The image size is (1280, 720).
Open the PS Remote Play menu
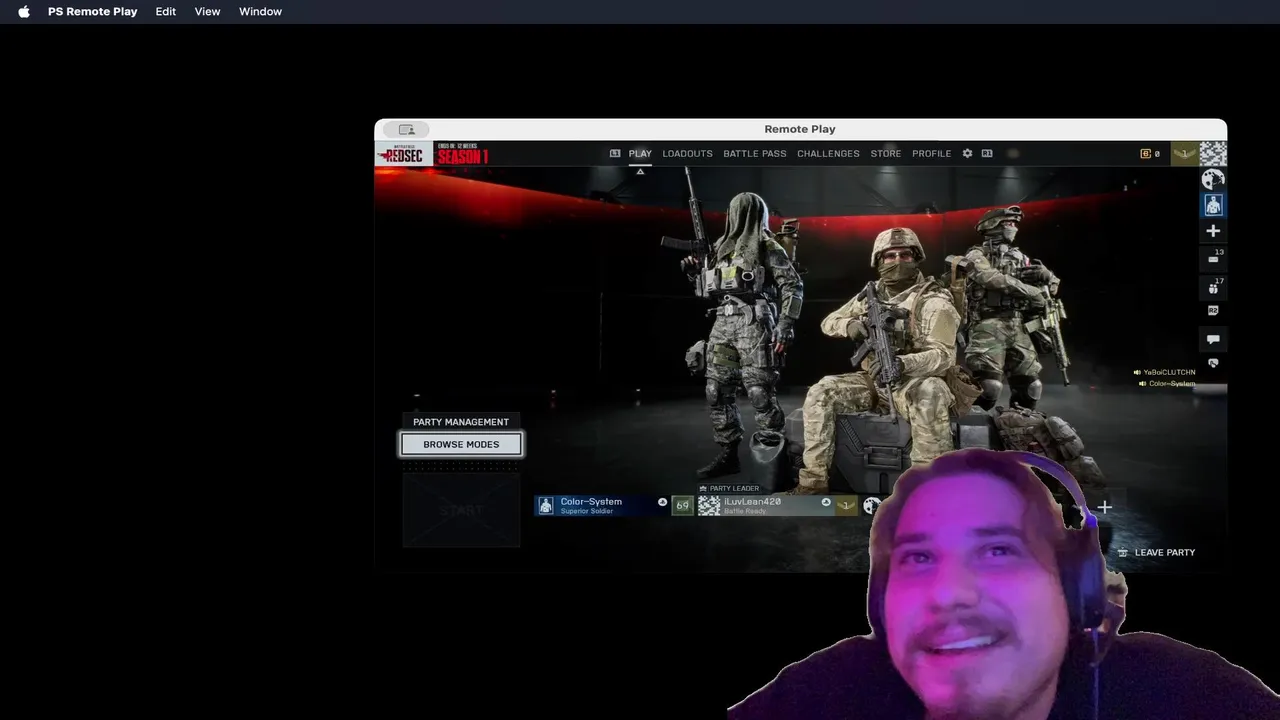[x=92, y=12]
